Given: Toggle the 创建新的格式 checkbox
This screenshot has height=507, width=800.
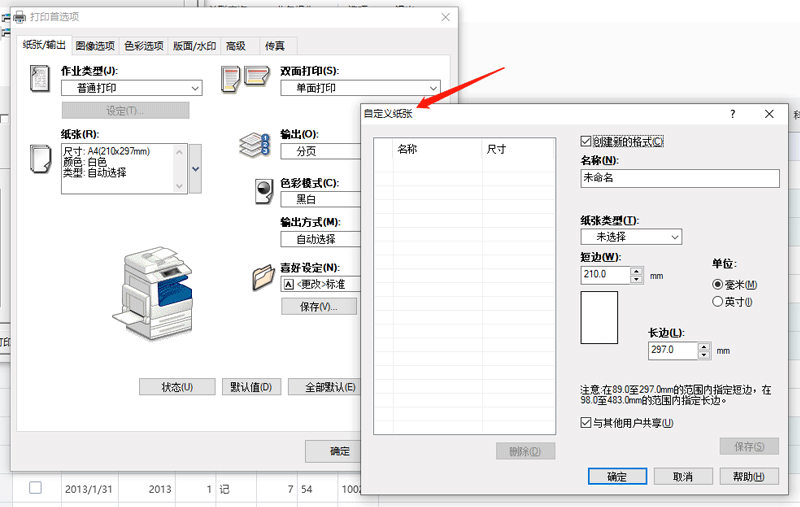Looking at the screenshot, I should point(586,141).
